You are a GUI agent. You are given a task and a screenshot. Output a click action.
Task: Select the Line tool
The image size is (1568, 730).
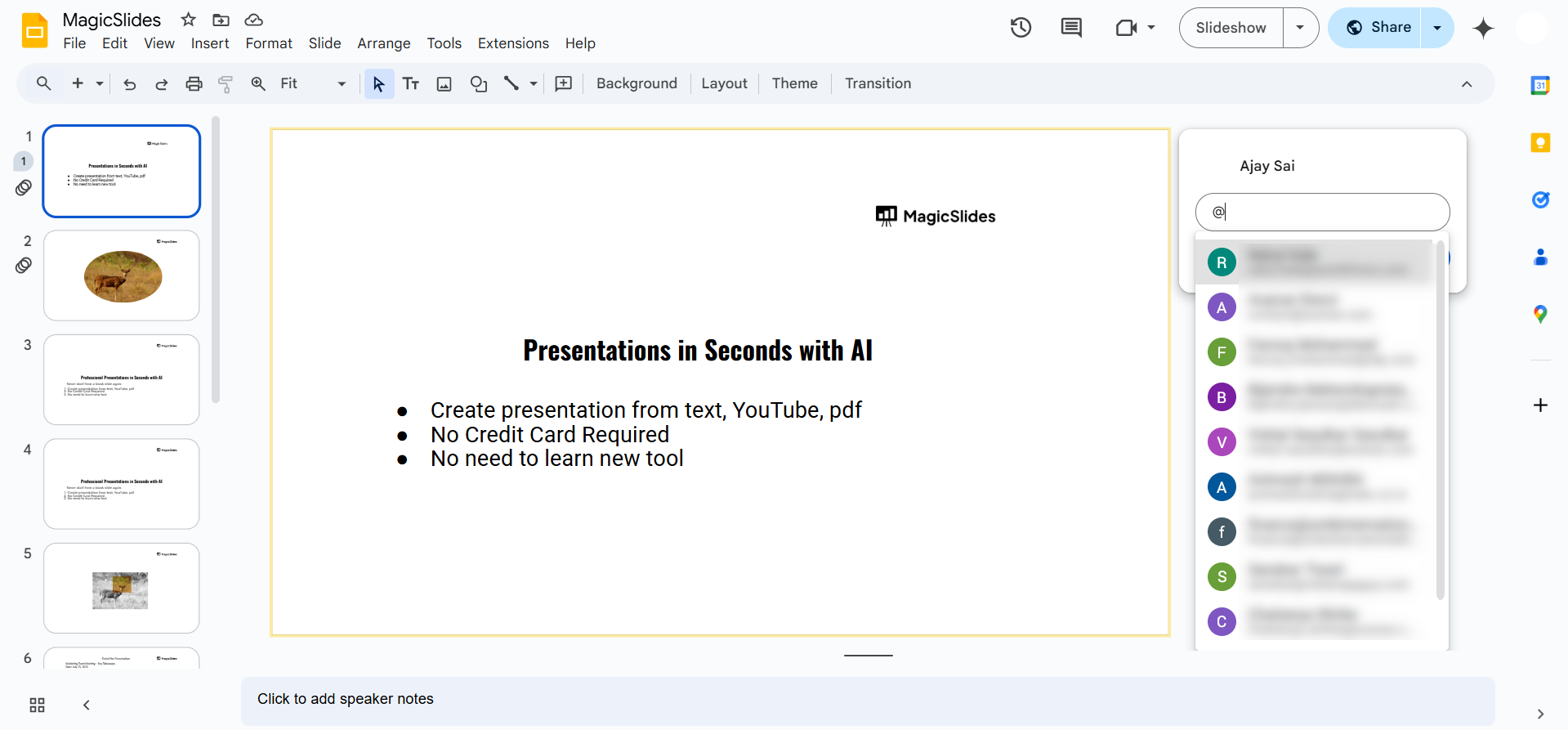pos(511,83)
